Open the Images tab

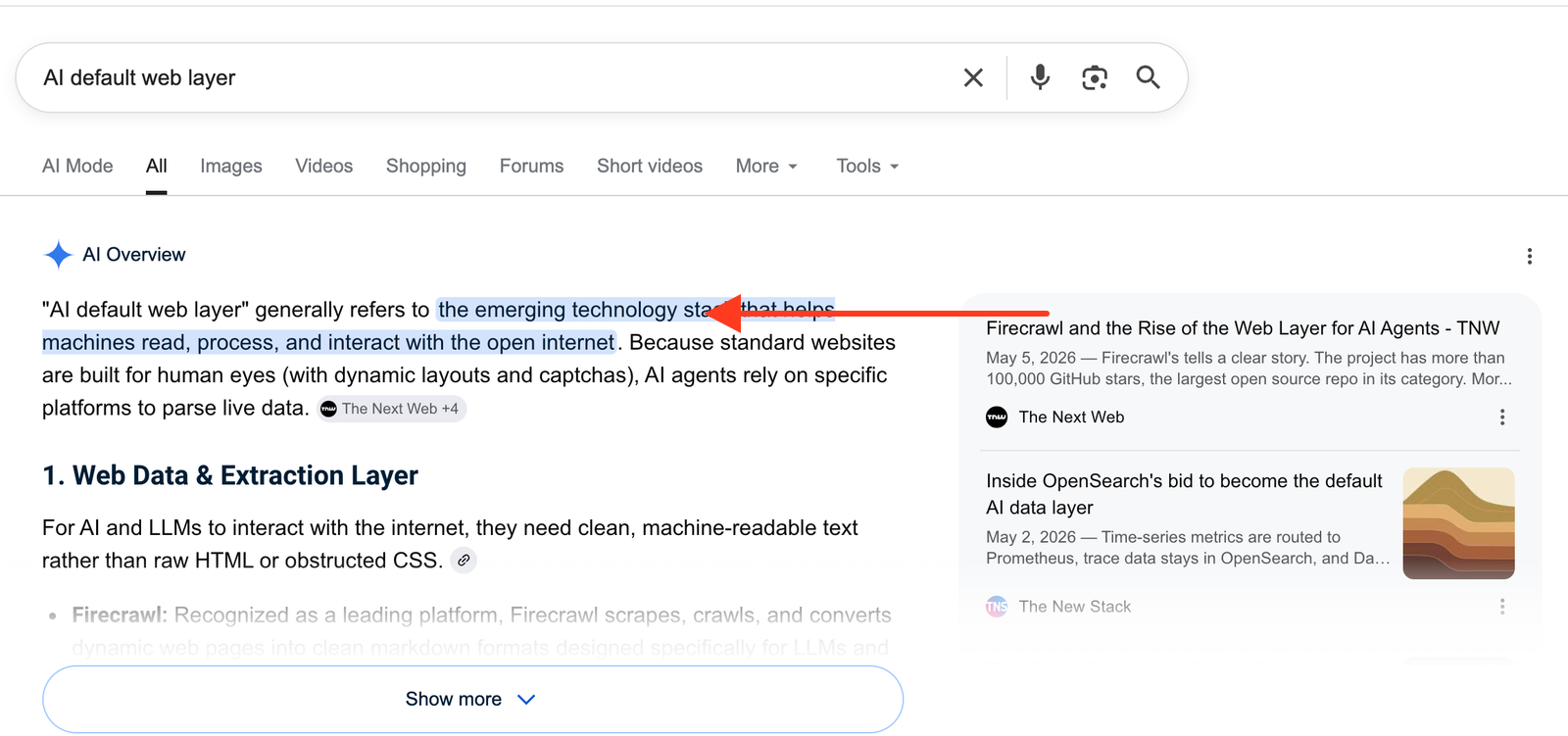(231, 166)
